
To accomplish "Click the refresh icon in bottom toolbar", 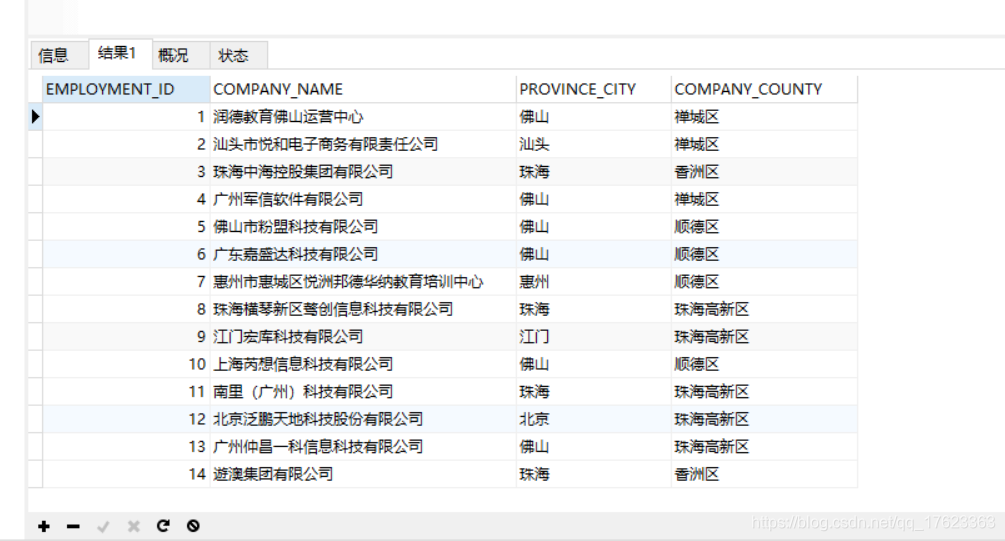I will tap(163, 526).
